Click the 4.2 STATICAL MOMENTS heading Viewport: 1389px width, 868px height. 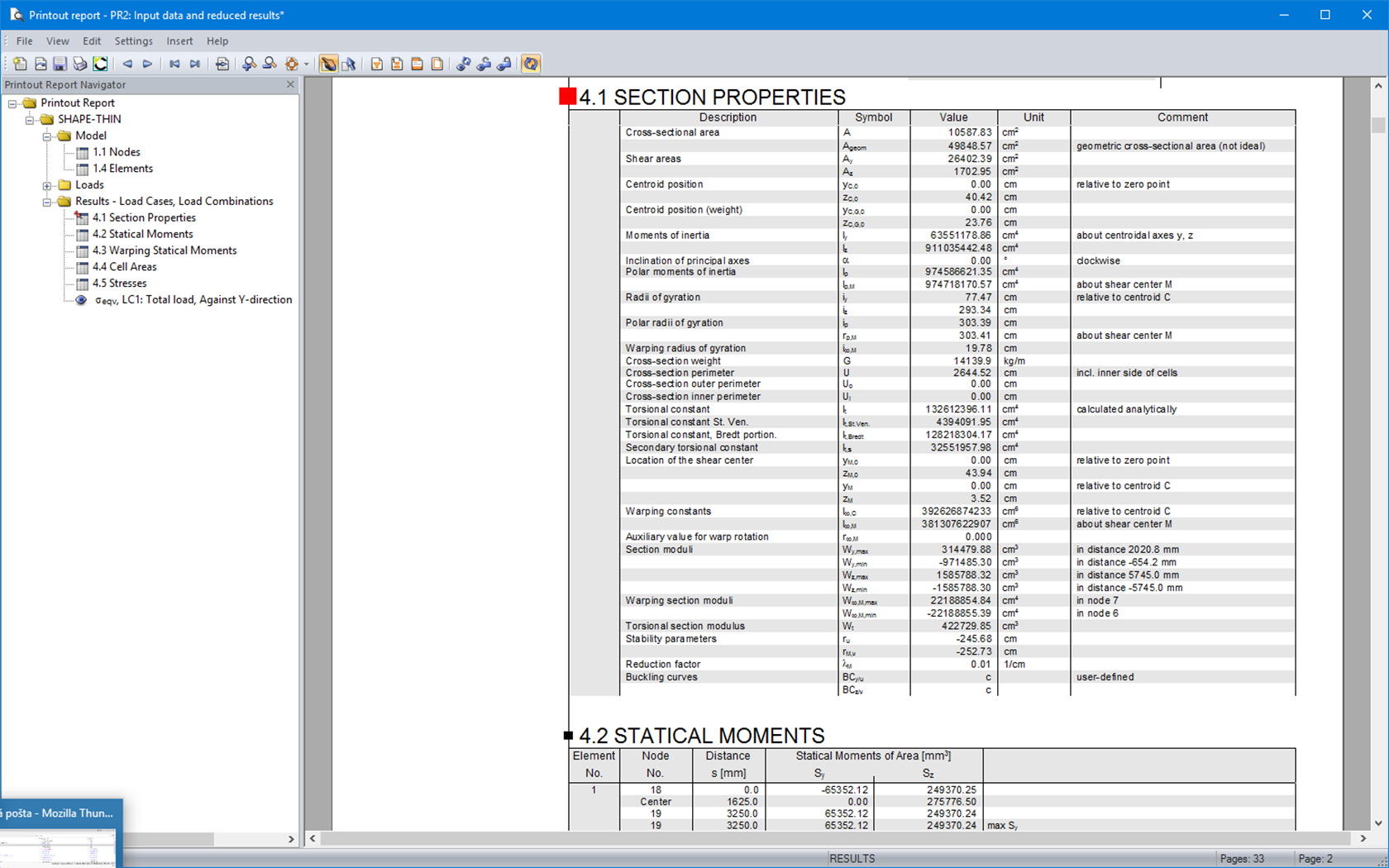pos(702,736)
